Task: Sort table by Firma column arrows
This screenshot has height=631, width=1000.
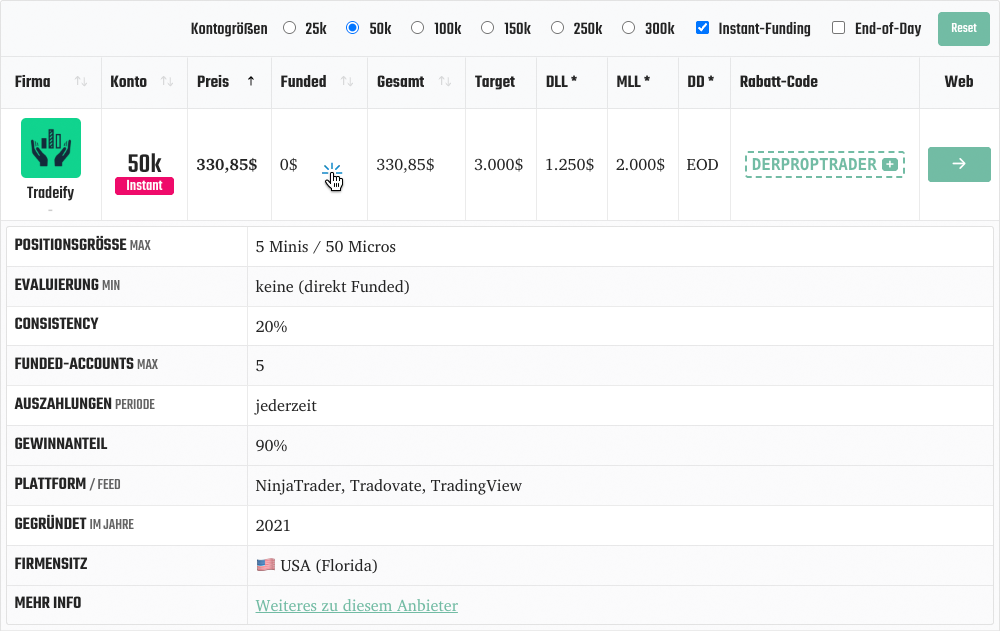Action: [x=81, y=82]
